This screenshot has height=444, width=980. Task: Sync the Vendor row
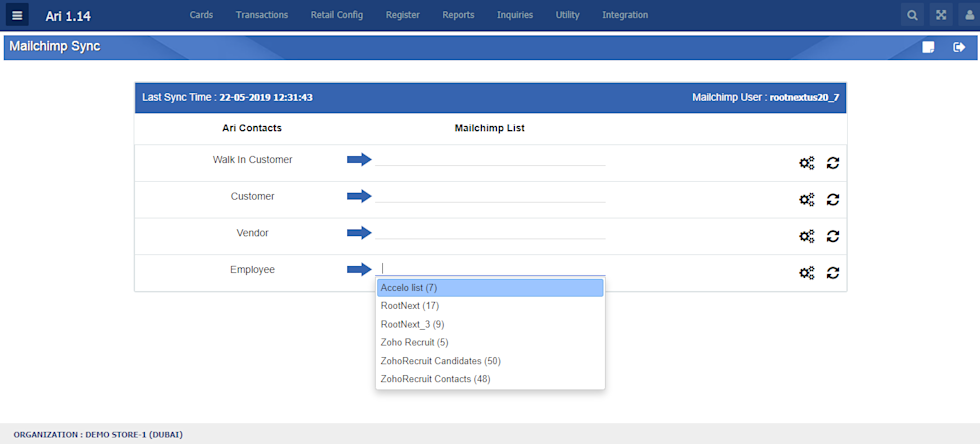(x=832, y=236)
